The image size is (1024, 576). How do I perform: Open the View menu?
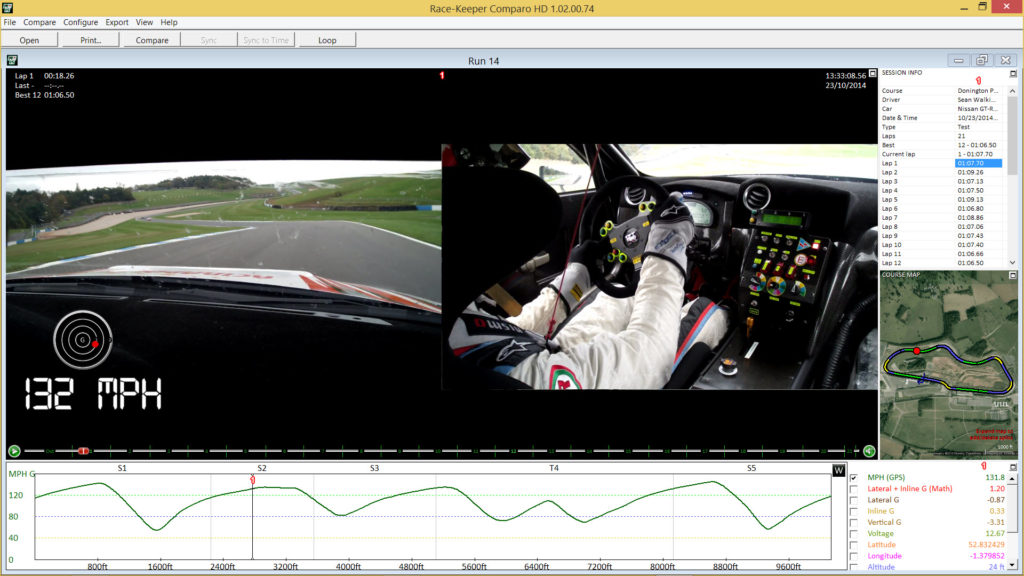point(144,22)
